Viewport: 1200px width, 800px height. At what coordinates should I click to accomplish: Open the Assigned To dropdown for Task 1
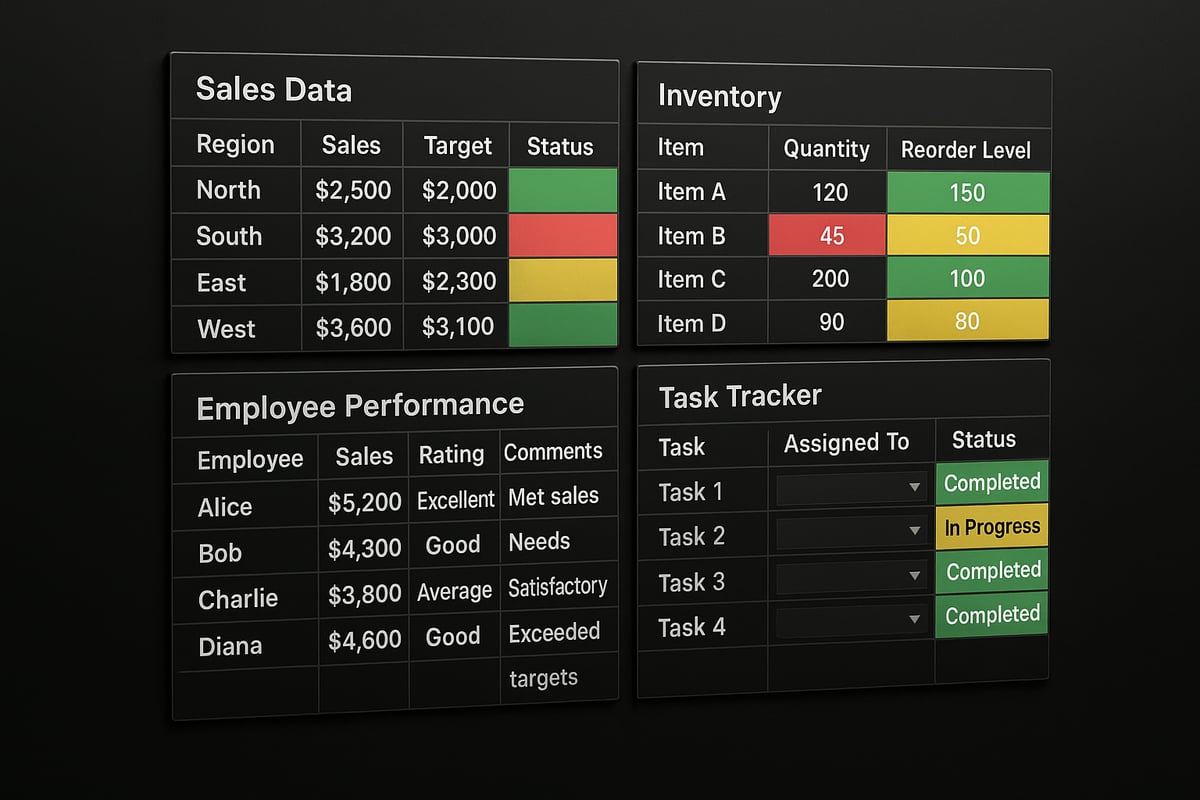(x=913, y=488)
